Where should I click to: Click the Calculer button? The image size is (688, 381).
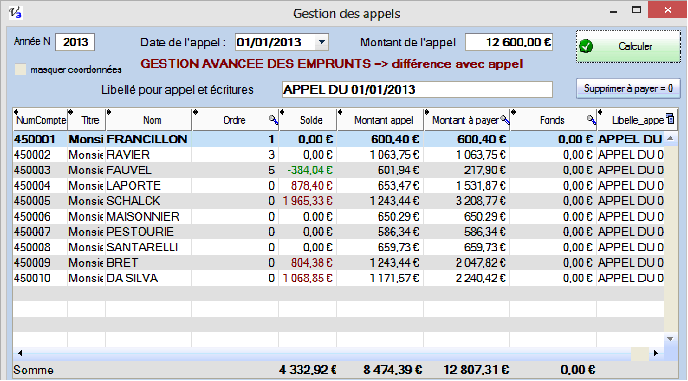coord(628,46)
